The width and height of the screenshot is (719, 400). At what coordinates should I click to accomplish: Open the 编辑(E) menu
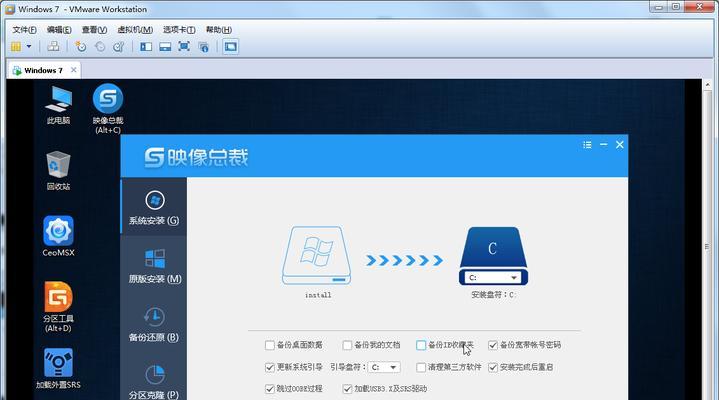tap(59, 30)
